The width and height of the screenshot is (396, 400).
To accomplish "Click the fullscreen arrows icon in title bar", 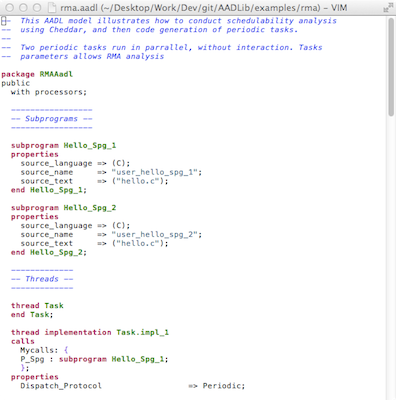I will pos(388,7).
